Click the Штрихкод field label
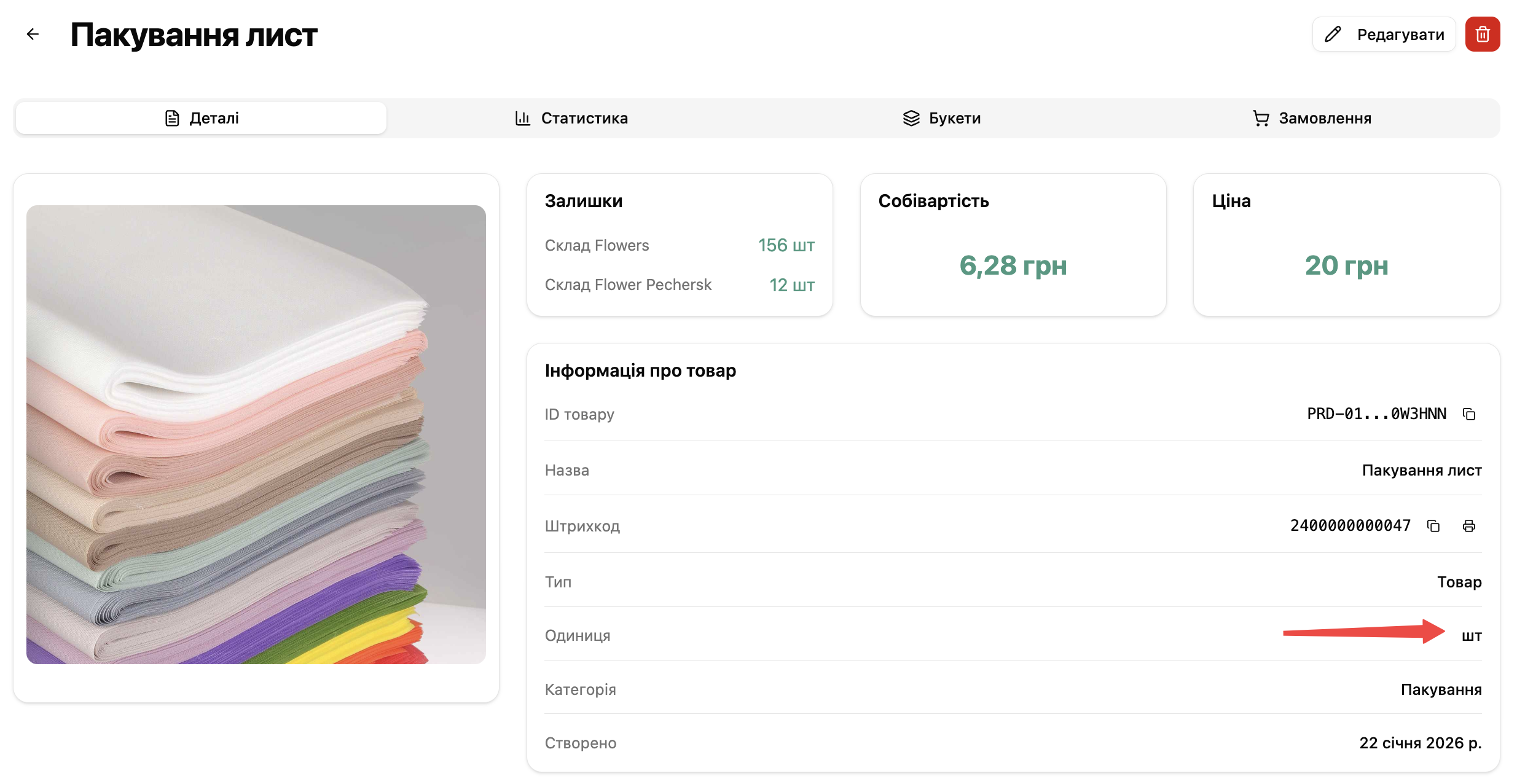 pyautogui.click(x=582, y=526)
